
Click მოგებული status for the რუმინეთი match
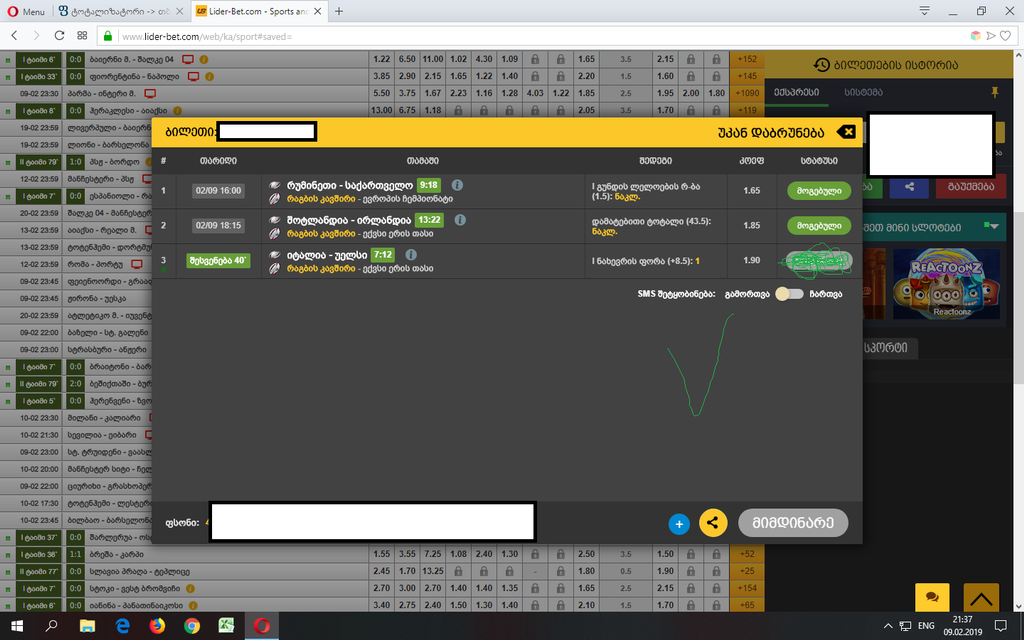819,191
